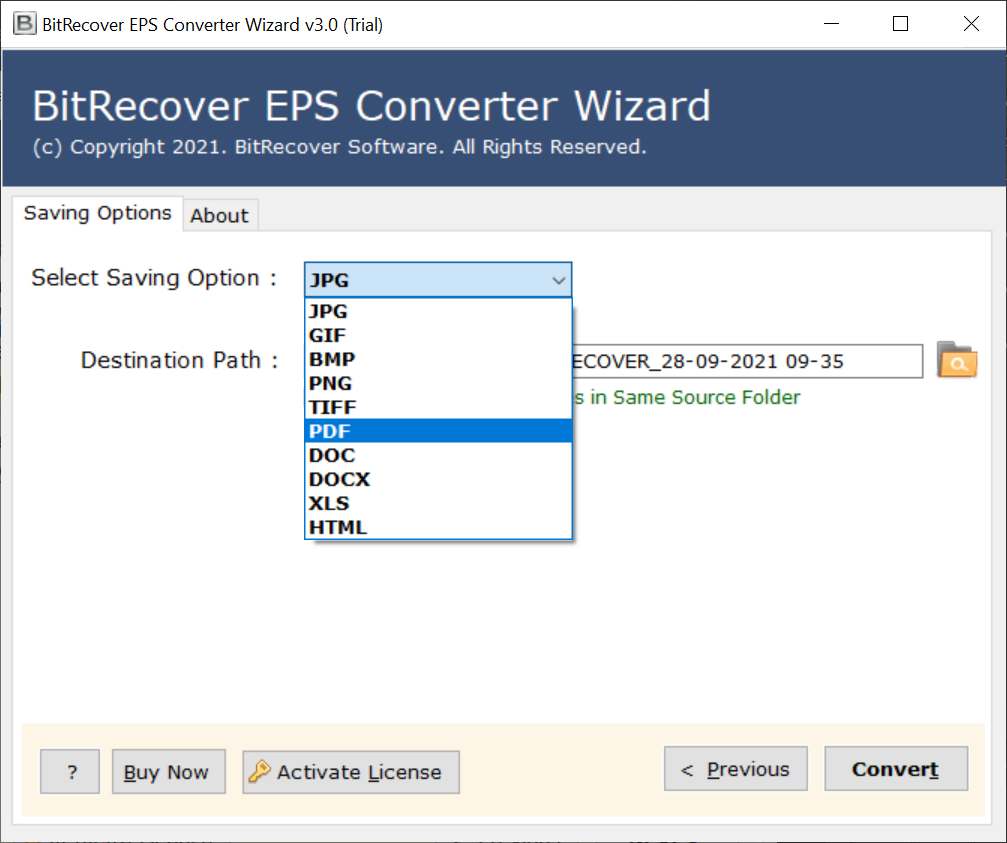The height and width of the screenshot is (843, 1007).
Task: Choose BMP from the format list
Action: pyautogui.click(x=438, y=359)
